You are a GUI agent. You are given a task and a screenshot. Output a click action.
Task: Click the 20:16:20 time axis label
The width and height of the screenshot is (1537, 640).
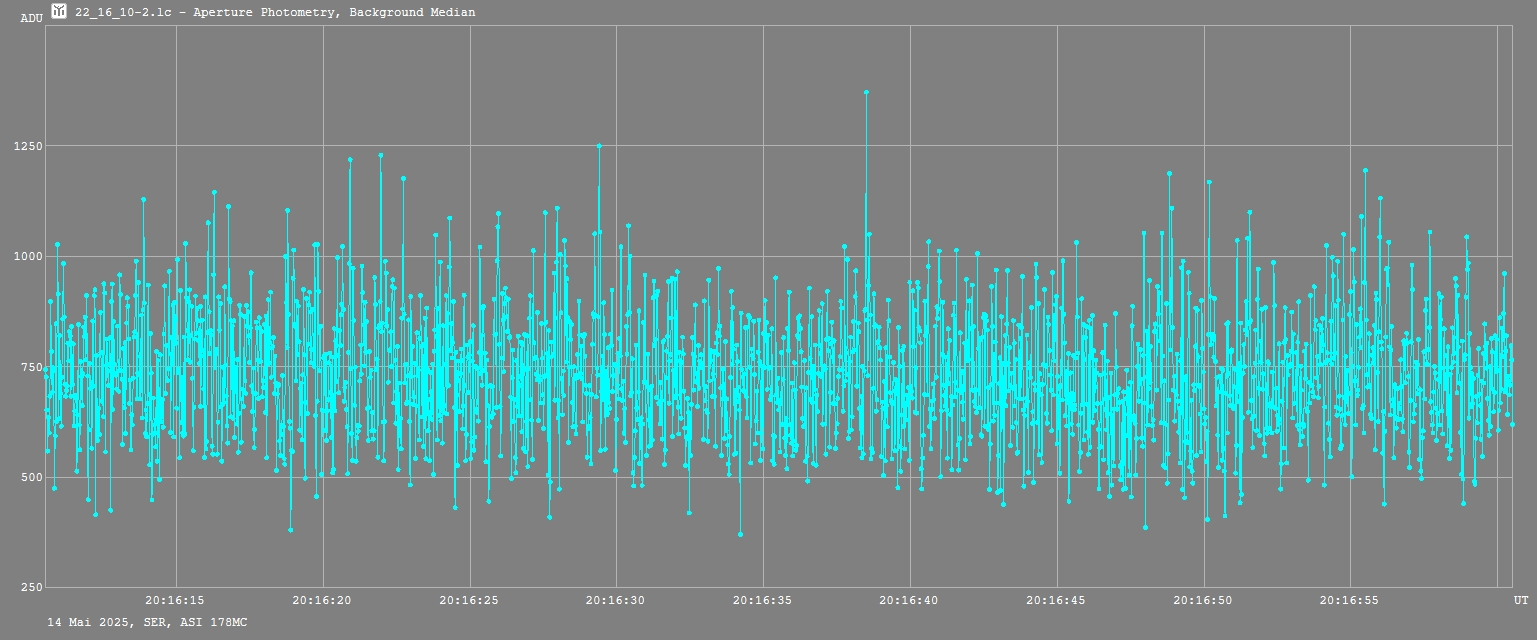coord(322,601)
